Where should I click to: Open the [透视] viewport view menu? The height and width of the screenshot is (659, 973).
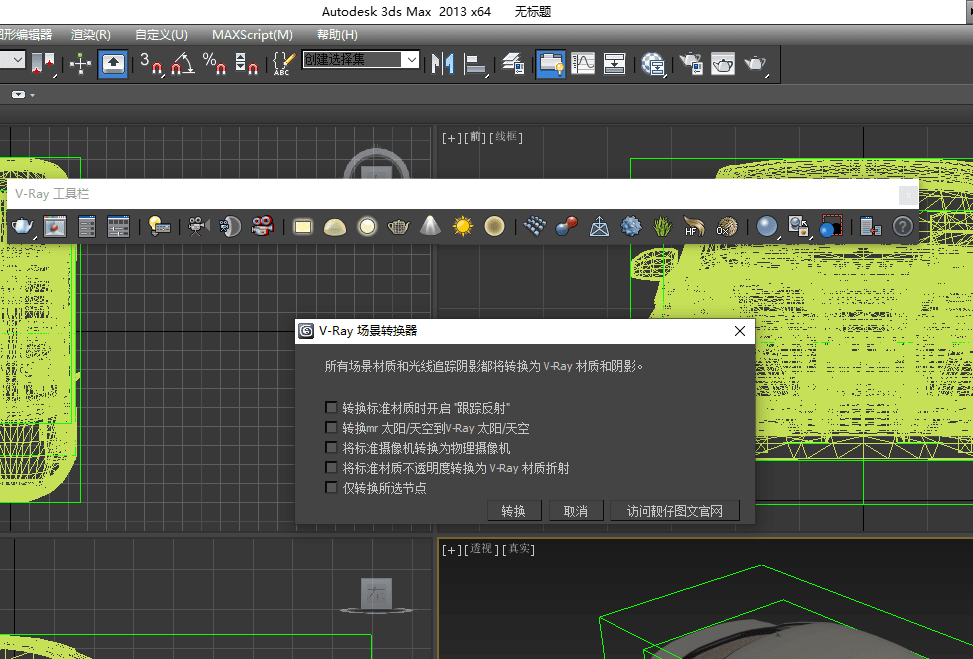coord(482,549)
